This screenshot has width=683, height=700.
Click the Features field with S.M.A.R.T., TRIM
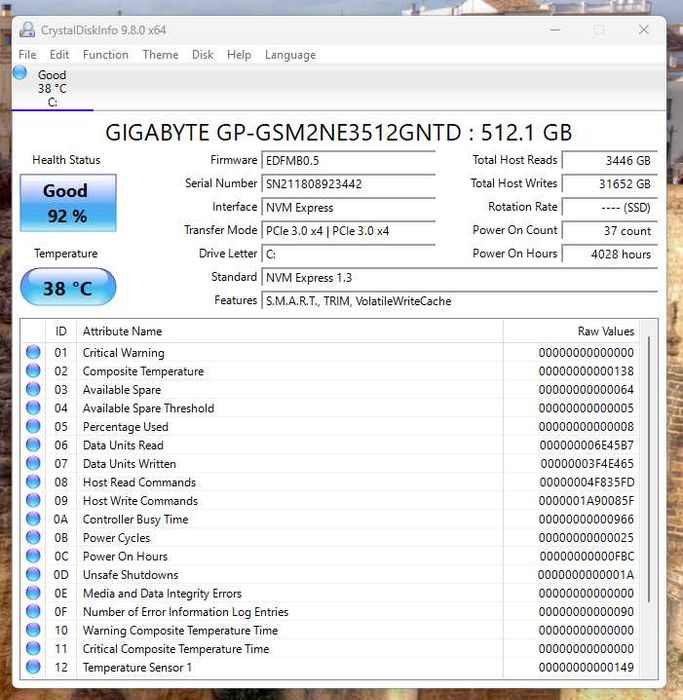pos(459,301)
